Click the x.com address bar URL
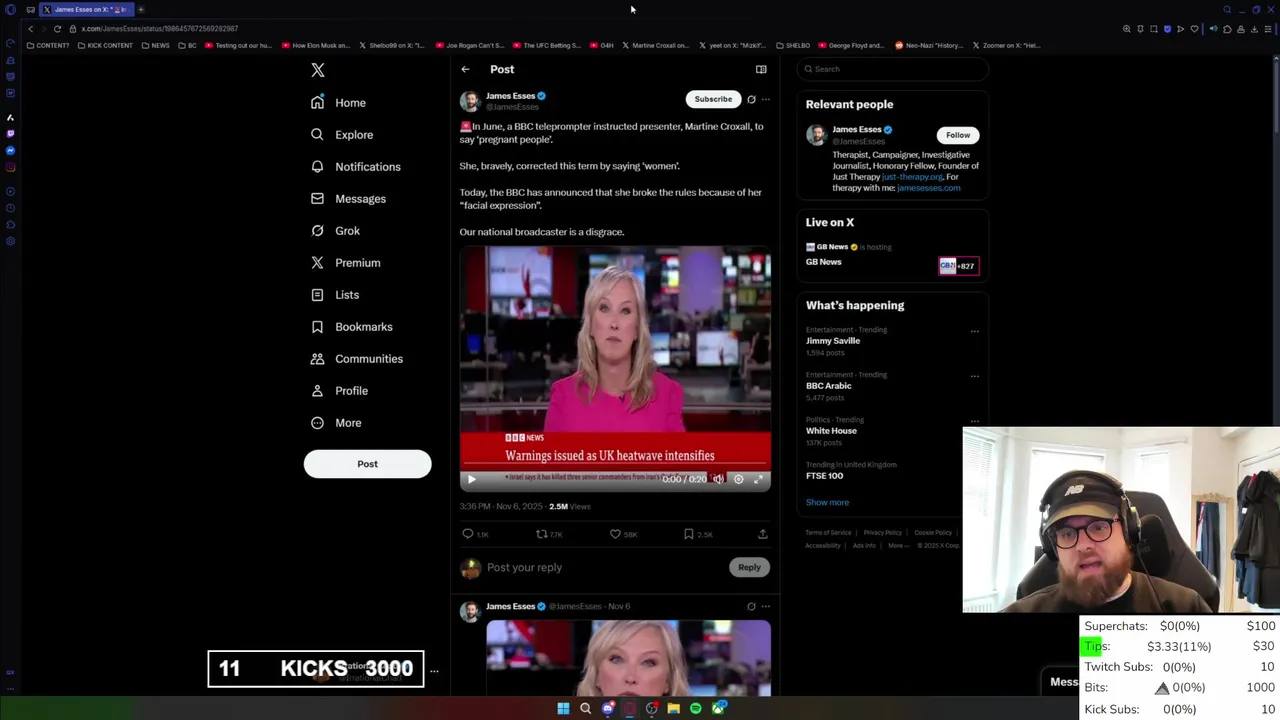The width and height of the screenshot is (1280, 720). click(160, 29)
